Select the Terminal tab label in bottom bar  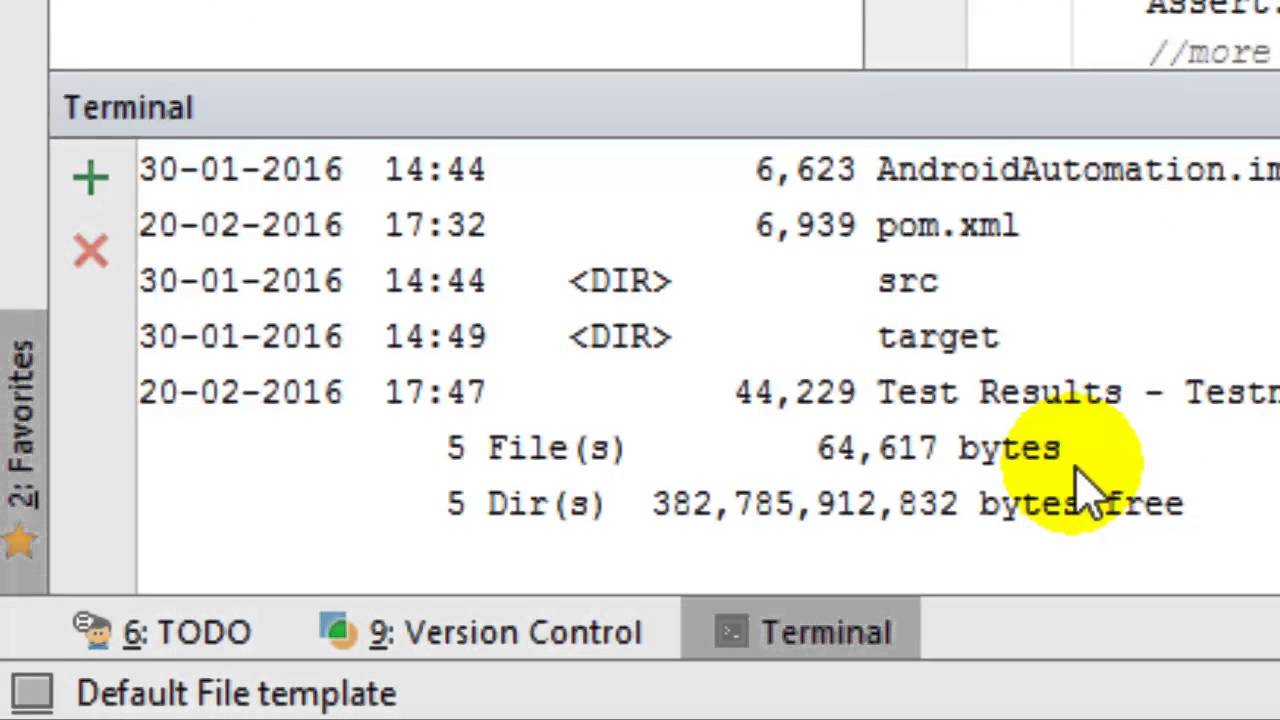click(x=825, y=633)
